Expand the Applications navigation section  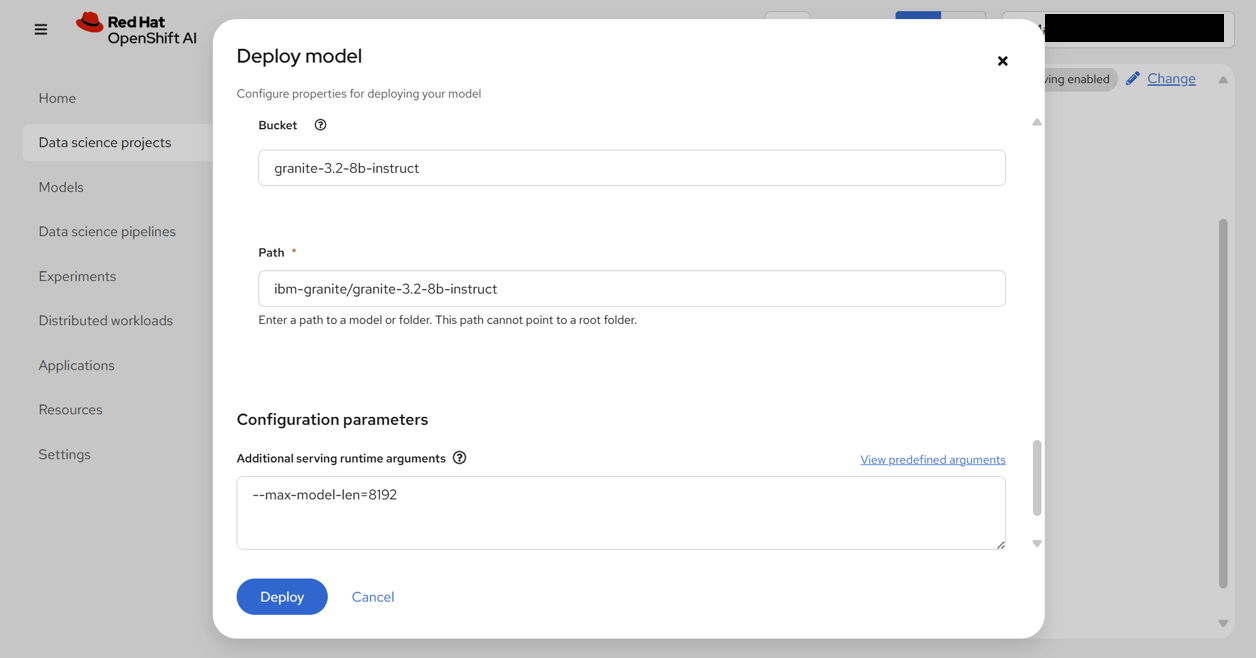[77, 365]
